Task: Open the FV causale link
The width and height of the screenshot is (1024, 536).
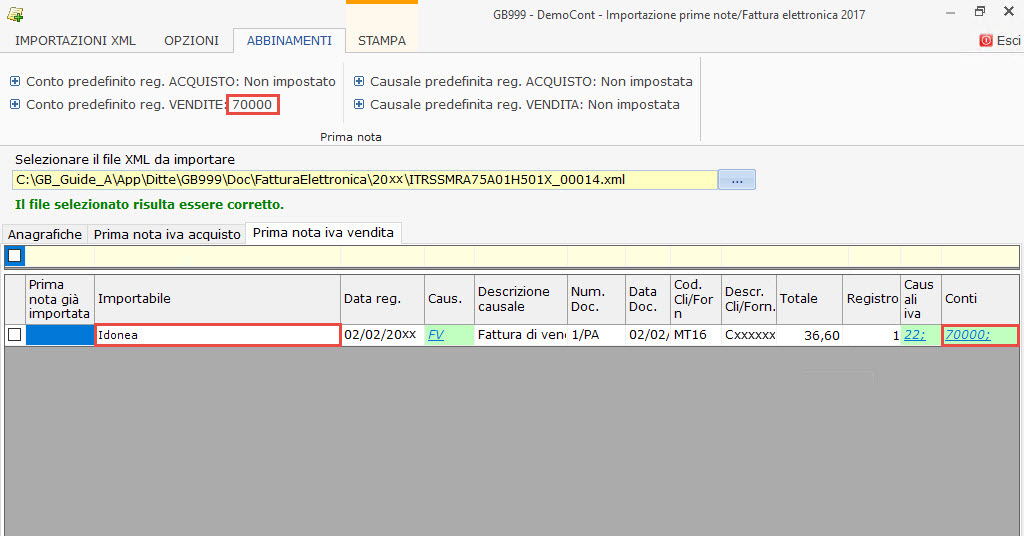Action: point(436,335)
